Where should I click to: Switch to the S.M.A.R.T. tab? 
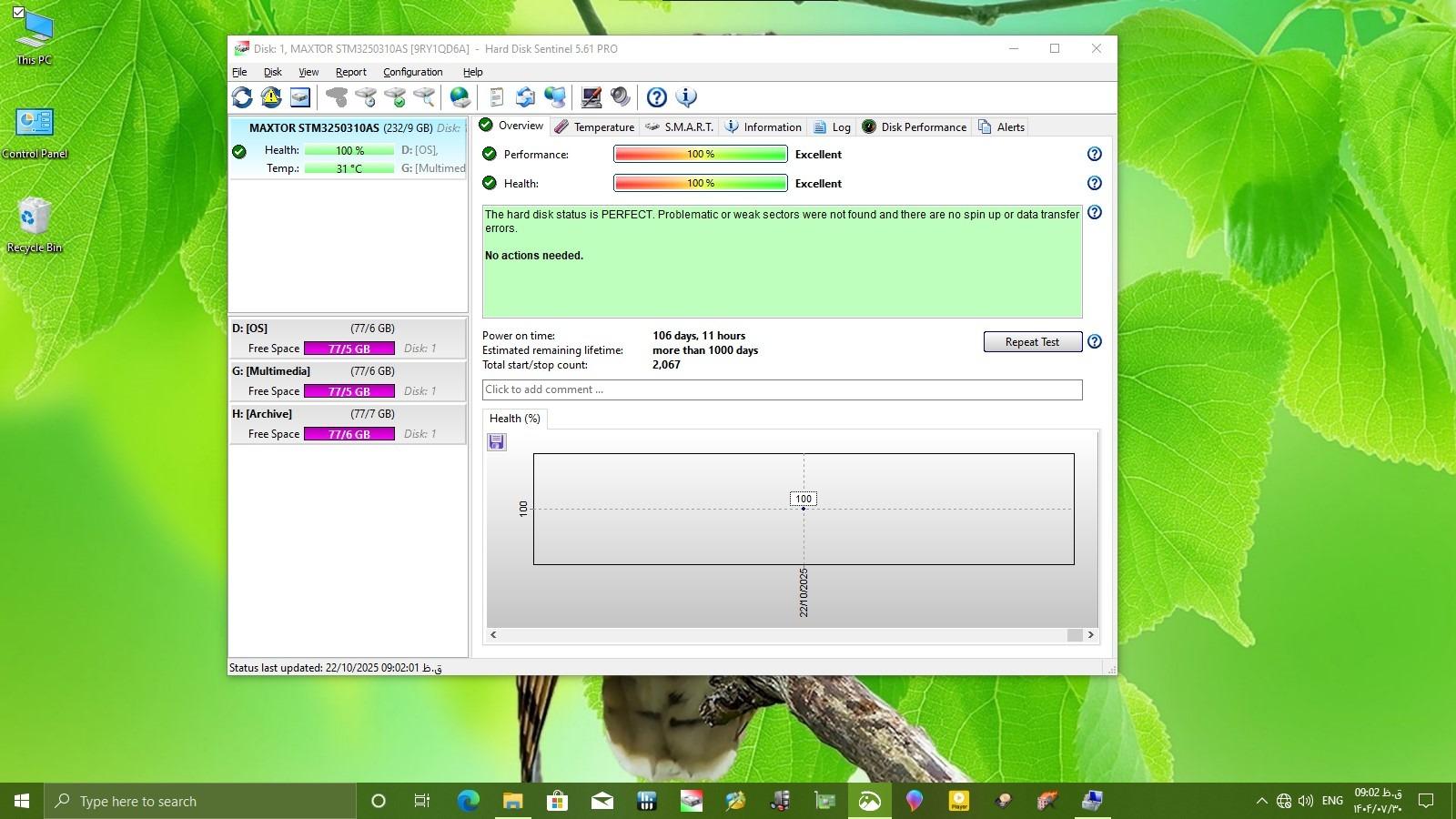pos(680,127)
